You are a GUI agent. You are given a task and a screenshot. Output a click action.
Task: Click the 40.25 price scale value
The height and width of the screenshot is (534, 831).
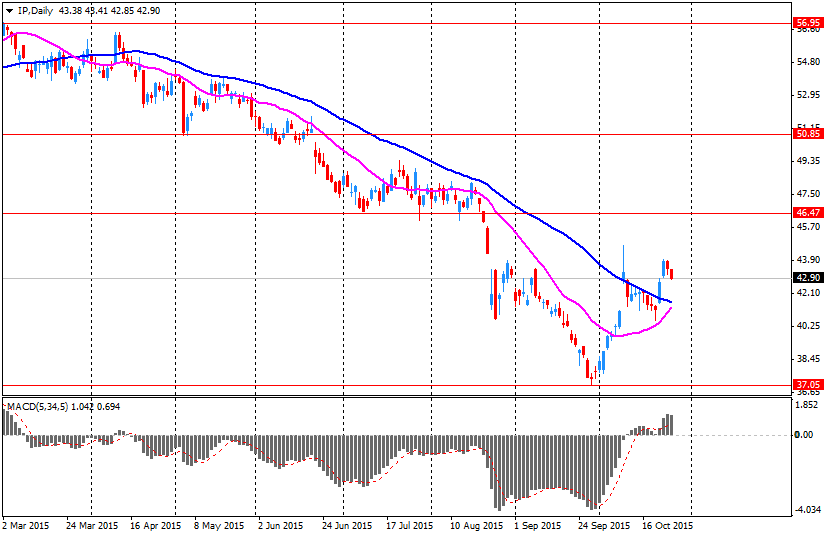coord(809,326)
